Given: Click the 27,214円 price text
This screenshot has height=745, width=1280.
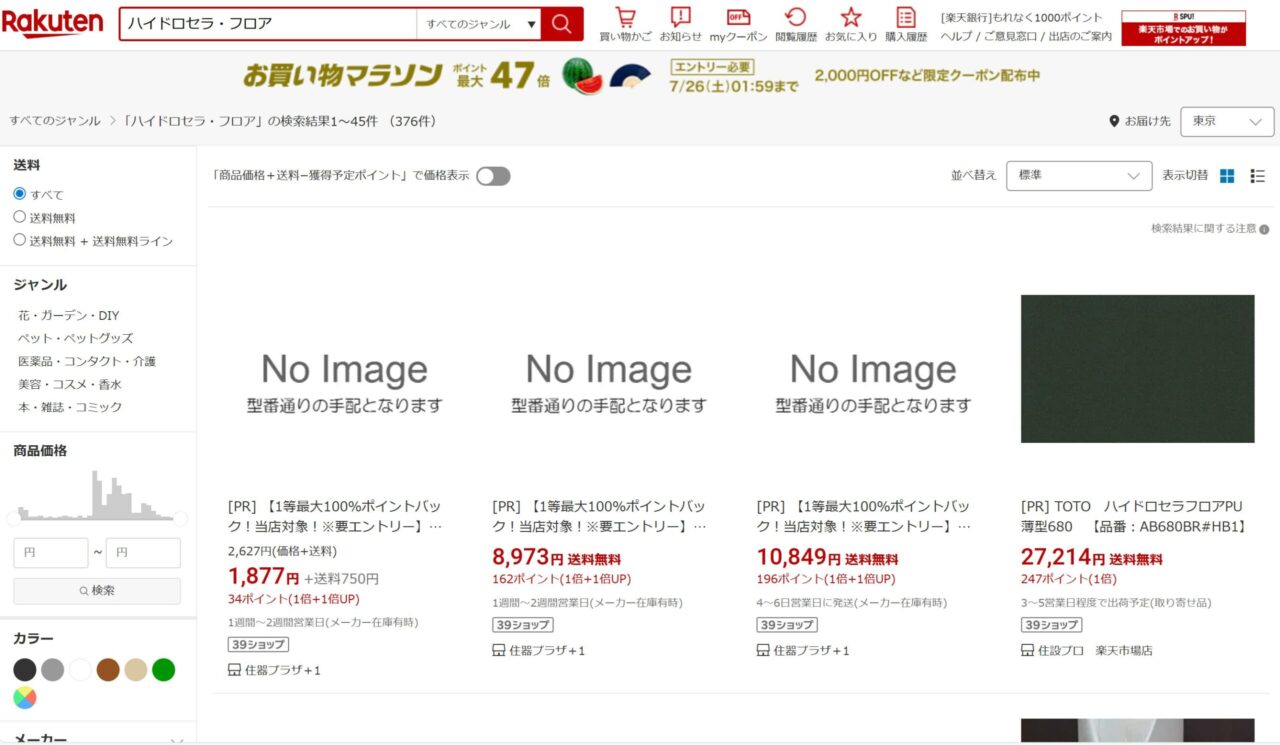Looking at the screenshot, I should (1063, 558).
